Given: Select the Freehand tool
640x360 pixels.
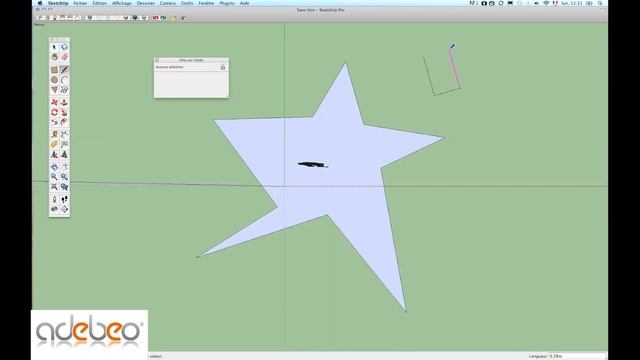Looking at the screenshot, I should point(64,90).
